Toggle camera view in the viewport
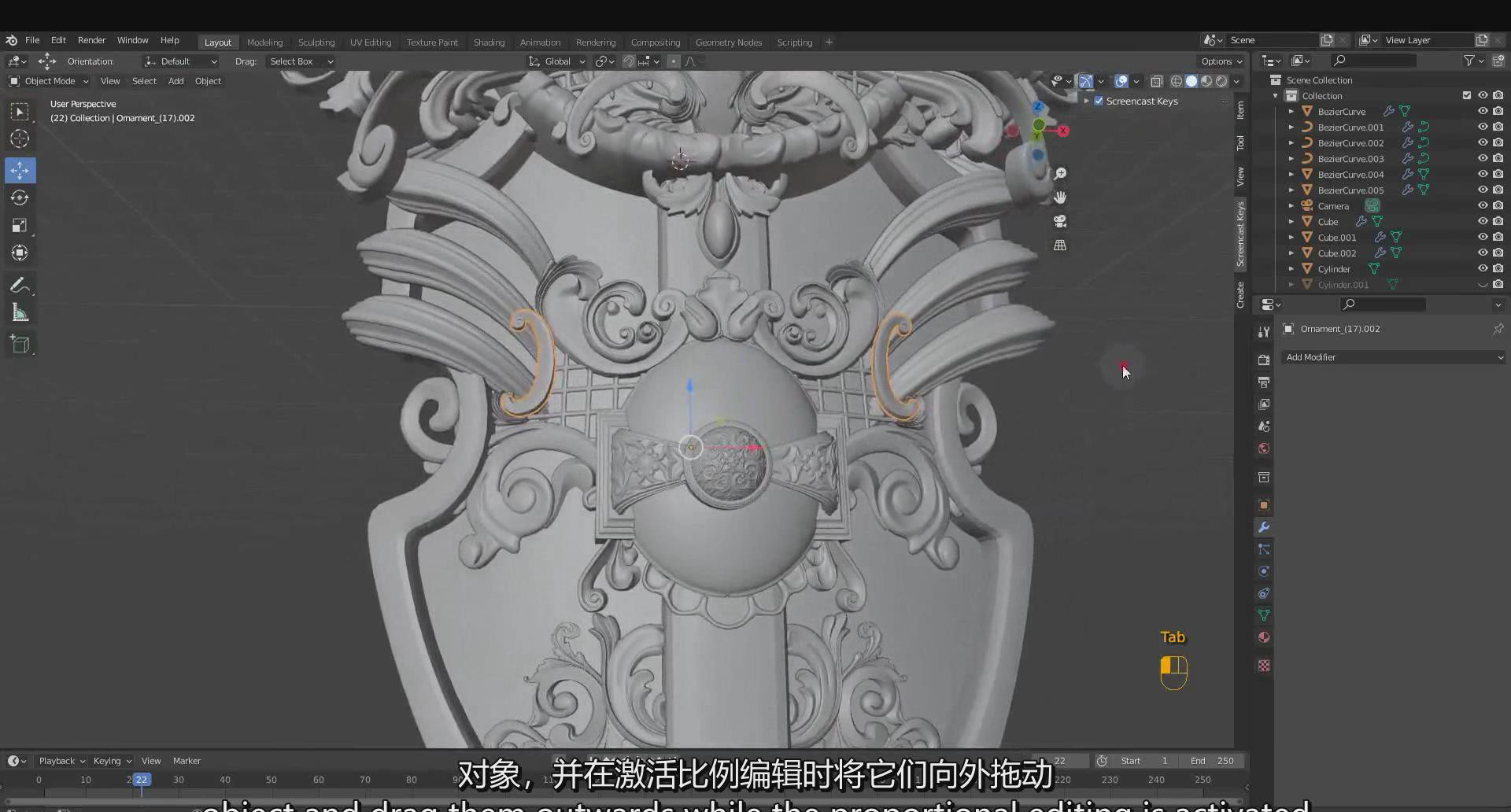Screen dimensions: 1511x812 (1060, 221)
